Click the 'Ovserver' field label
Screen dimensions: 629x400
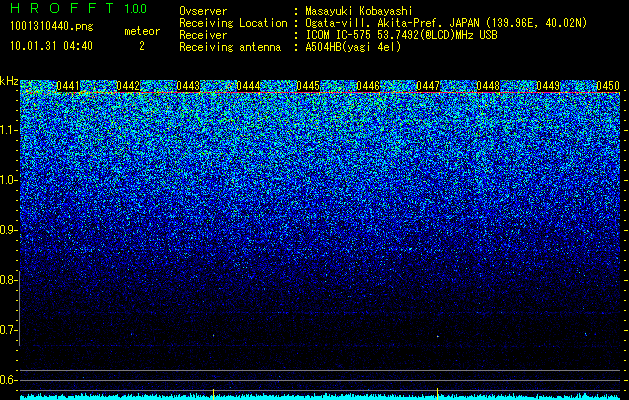(x=203, y=11)
